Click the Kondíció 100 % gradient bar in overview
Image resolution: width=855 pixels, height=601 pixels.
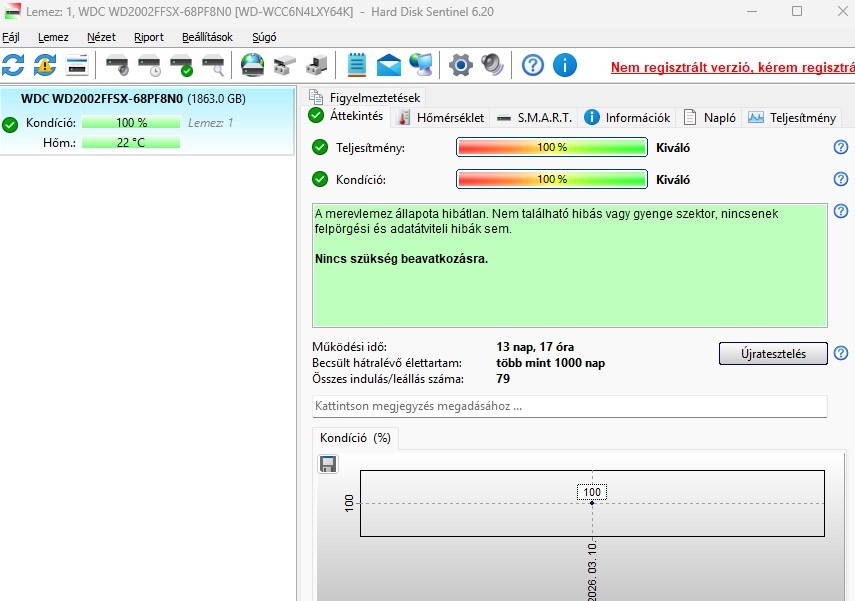coord(552,179)
